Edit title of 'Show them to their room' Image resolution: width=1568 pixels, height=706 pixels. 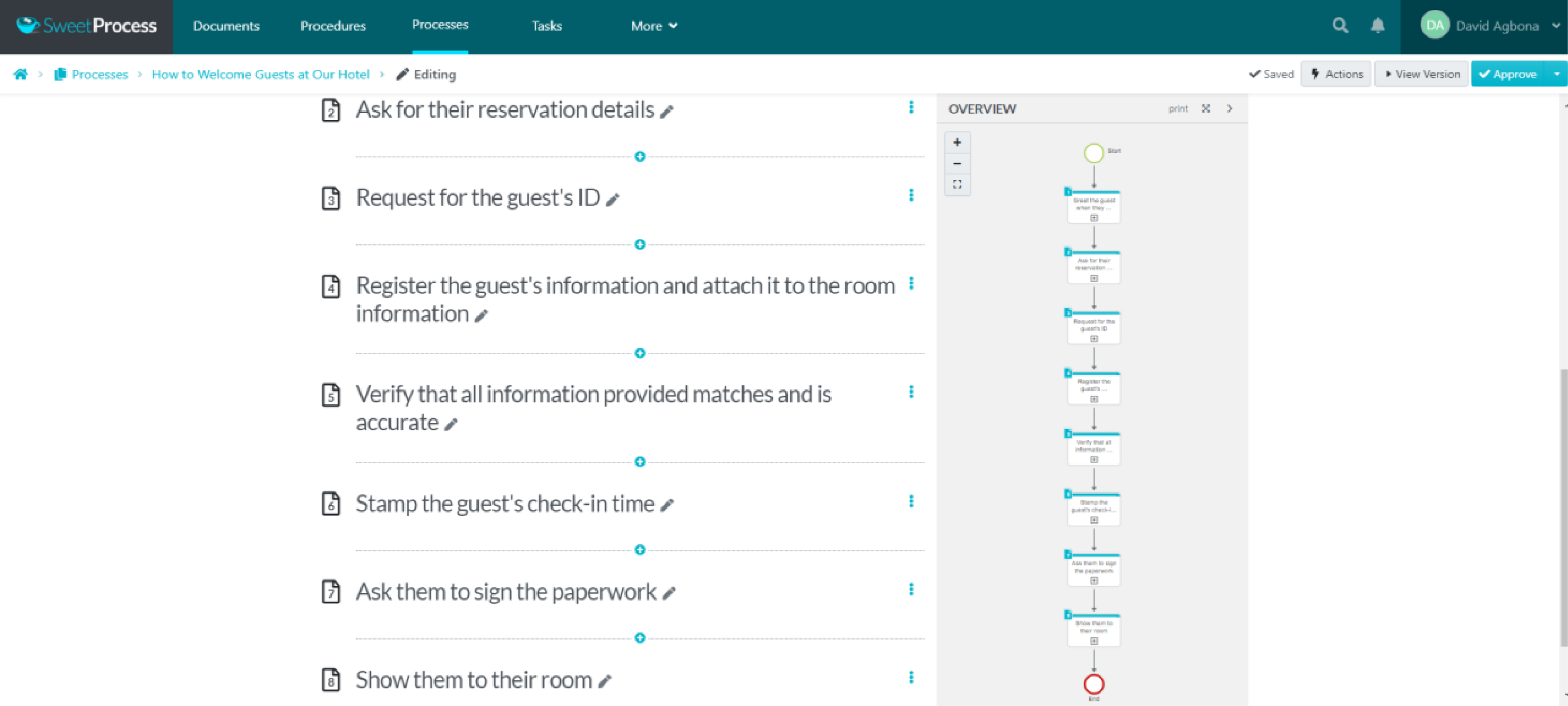tap(604, 681)
